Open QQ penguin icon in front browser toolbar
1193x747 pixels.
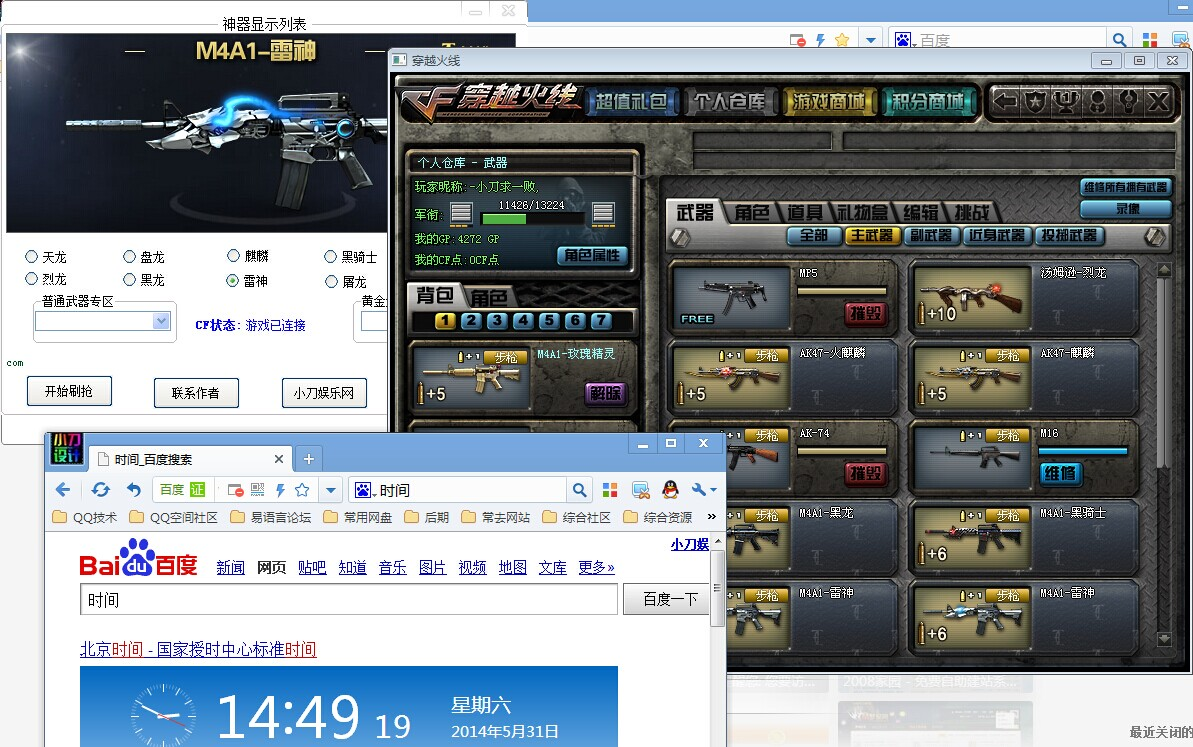click(x=670, y=490)
